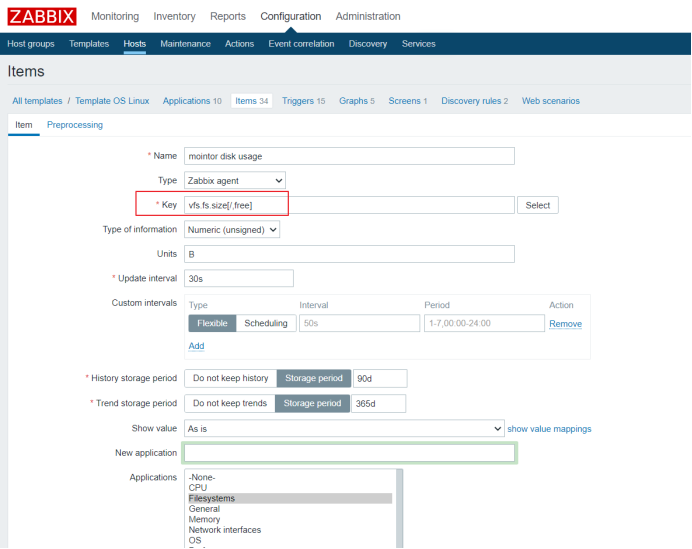Open the Items 34 link

[252, 101]
